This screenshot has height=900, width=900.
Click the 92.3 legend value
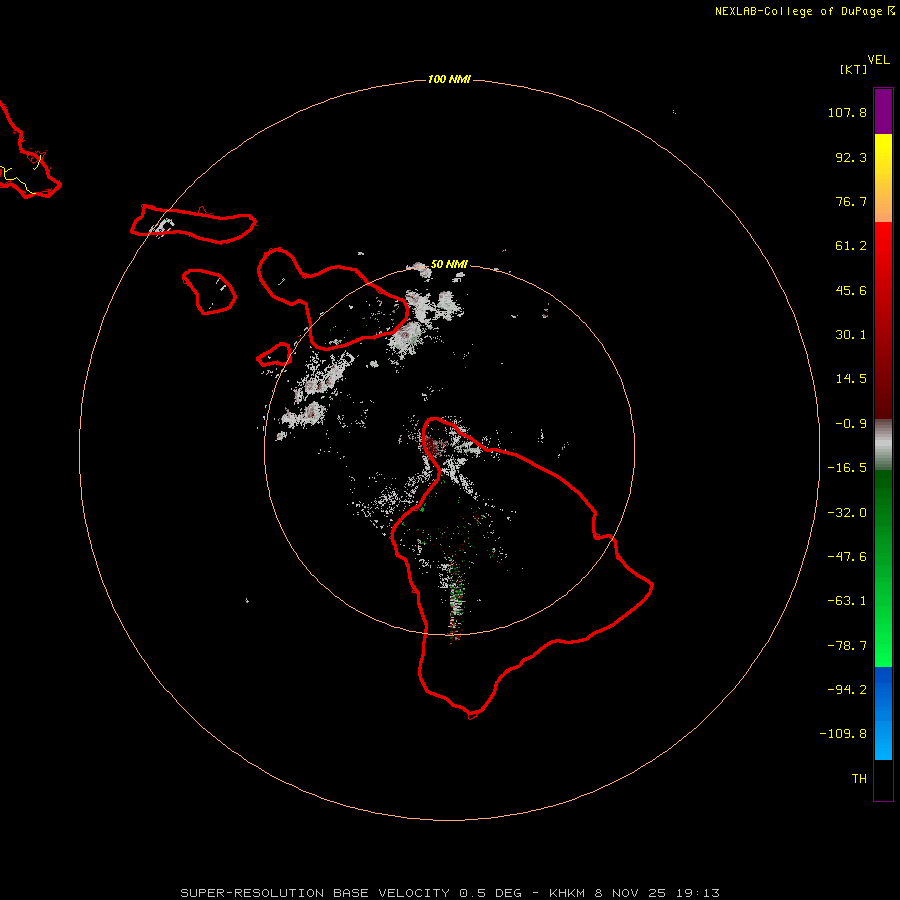pyautogui.click(x=851, y=157)
